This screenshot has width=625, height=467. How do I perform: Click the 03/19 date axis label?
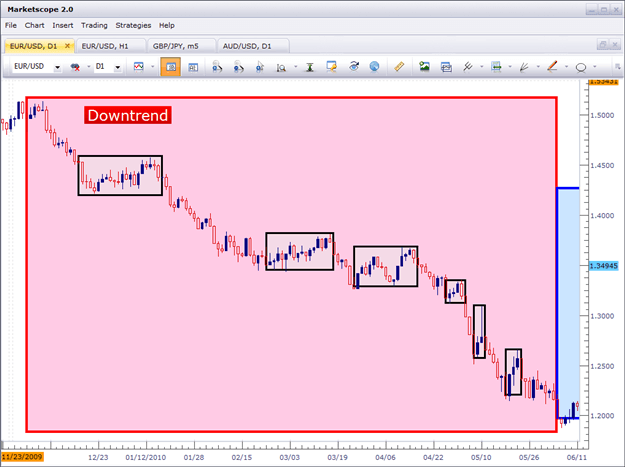337,457
